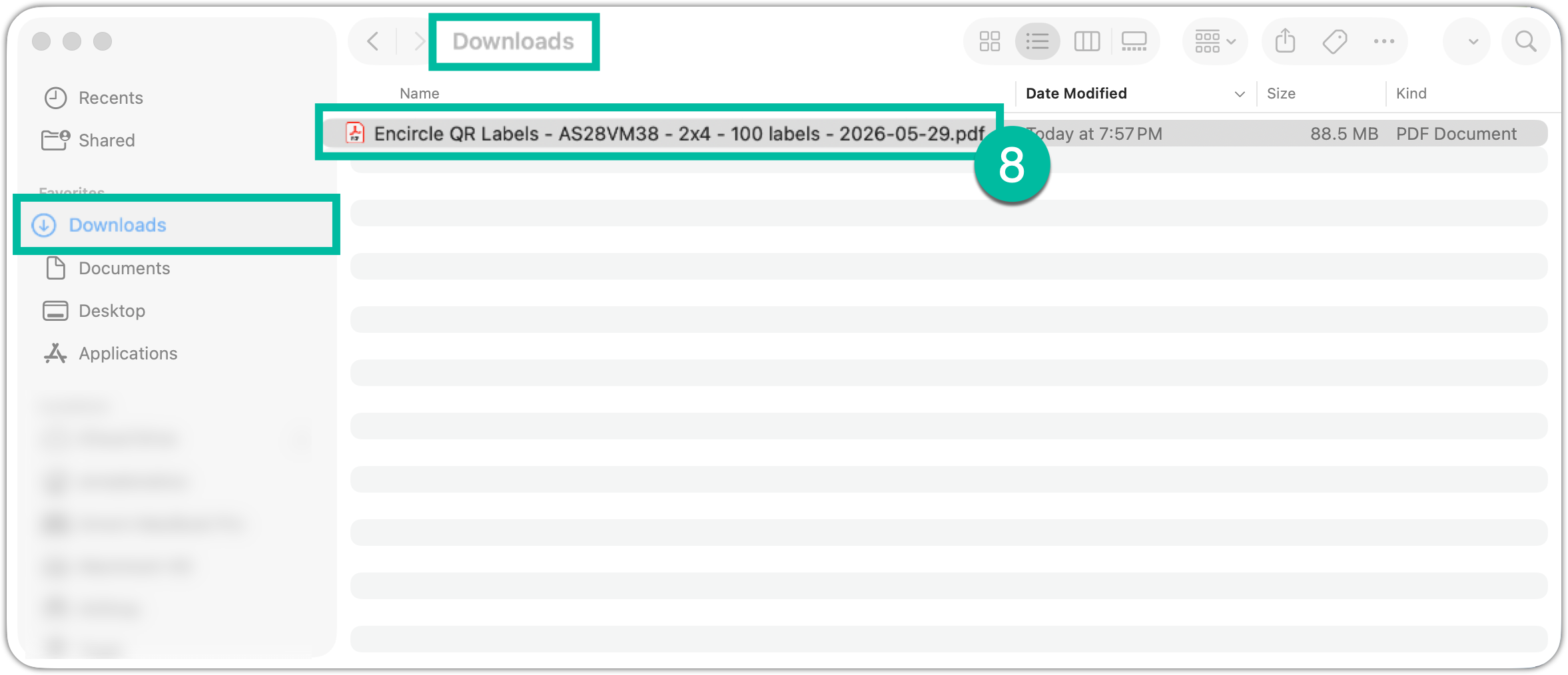Open Recents in the sidebar
Image resolution: width=1568 pixels, height=675 pixels.
tap(111, 98)
